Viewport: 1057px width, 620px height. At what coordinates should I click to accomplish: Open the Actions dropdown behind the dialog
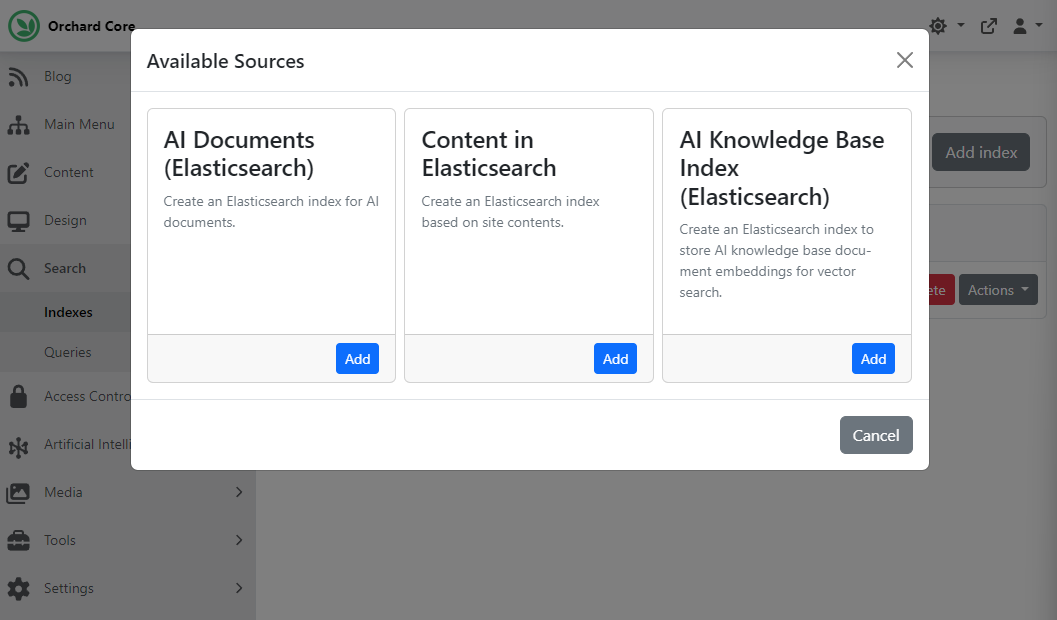click(x=998, y=290)
